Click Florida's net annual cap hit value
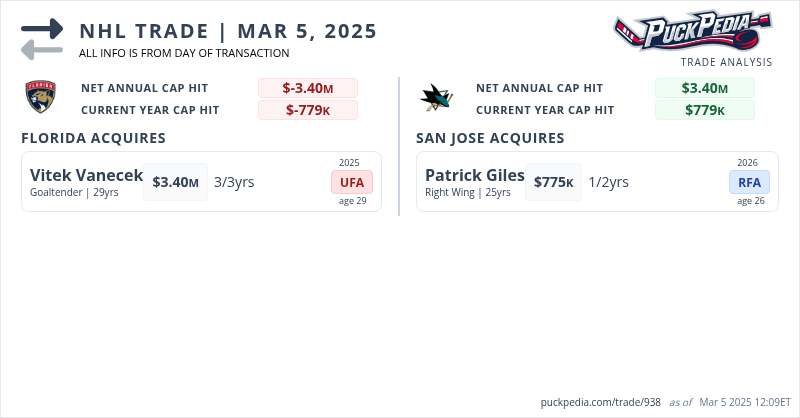Viewport: 800px width, 418px height. [x=307, y=88]
